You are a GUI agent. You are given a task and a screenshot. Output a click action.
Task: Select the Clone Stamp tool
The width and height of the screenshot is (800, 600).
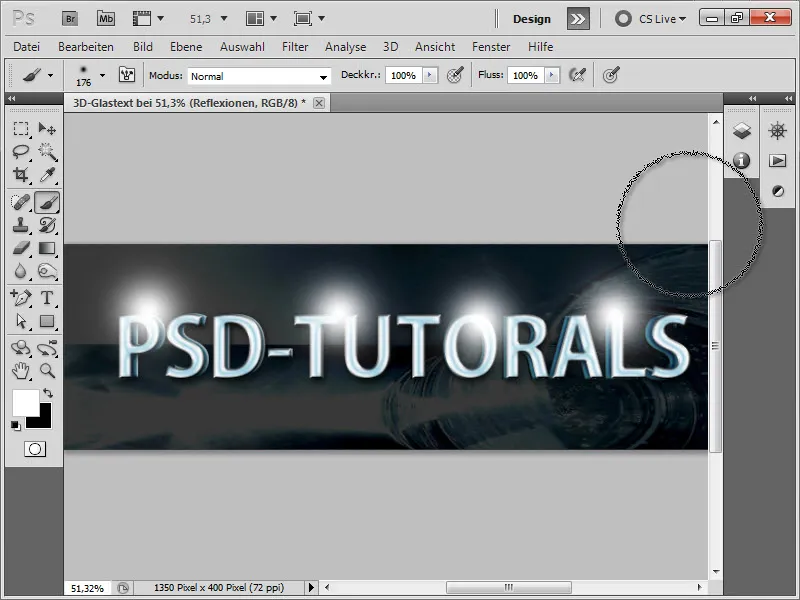point(21,225)
